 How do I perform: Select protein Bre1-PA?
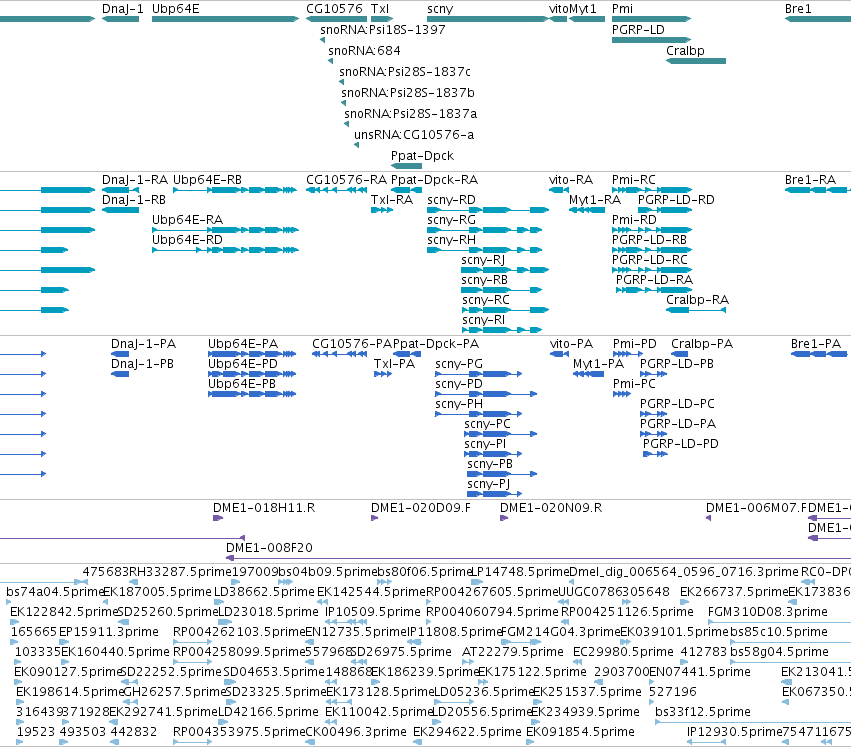(x=816, y=344)
